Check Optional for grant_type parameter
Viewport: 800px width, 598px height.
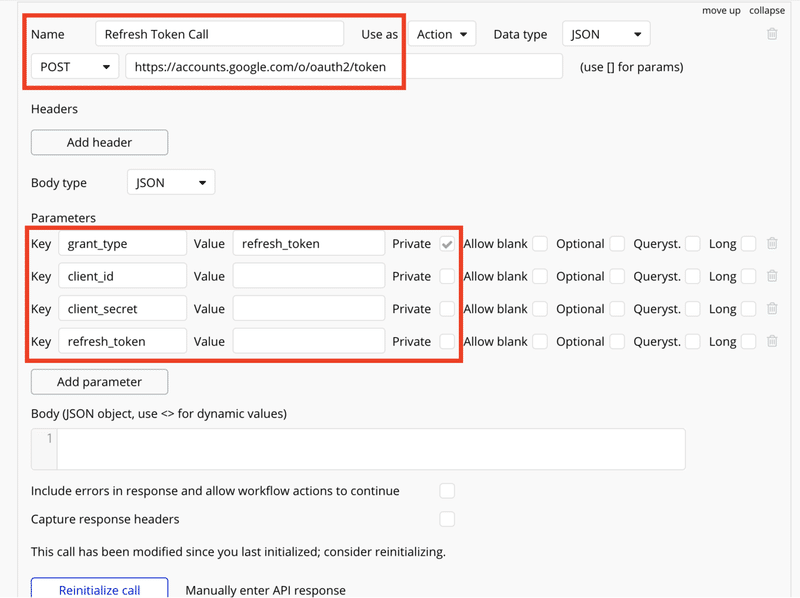coord(617,244)
